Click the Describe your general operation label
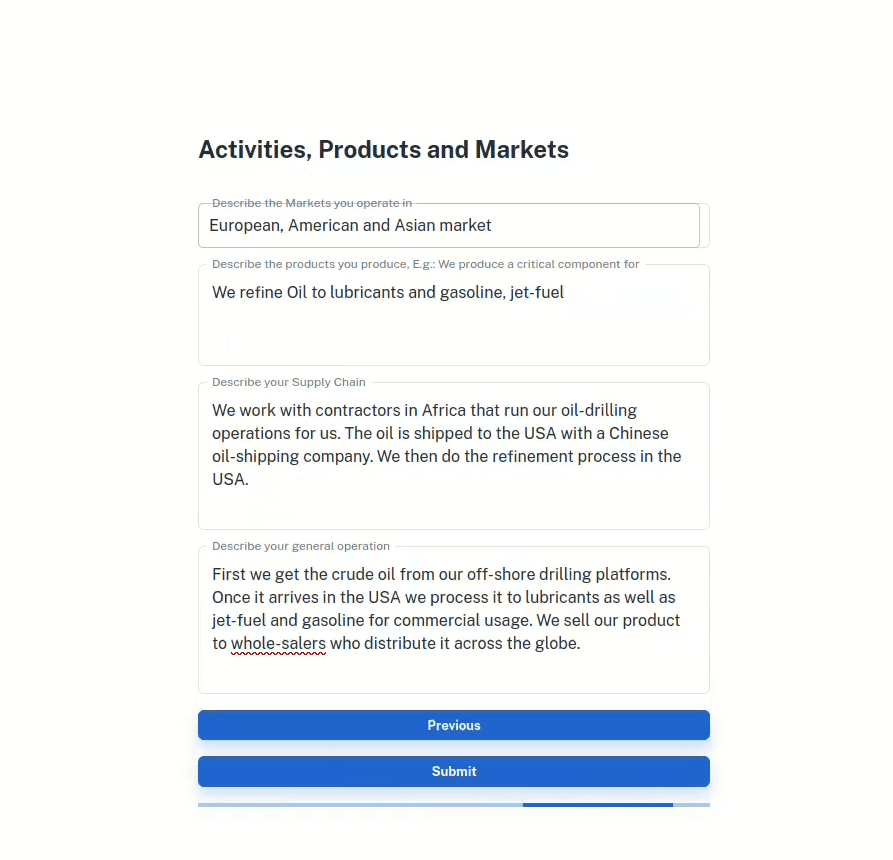The image size is (893, 860). click(x=301, y=546)
